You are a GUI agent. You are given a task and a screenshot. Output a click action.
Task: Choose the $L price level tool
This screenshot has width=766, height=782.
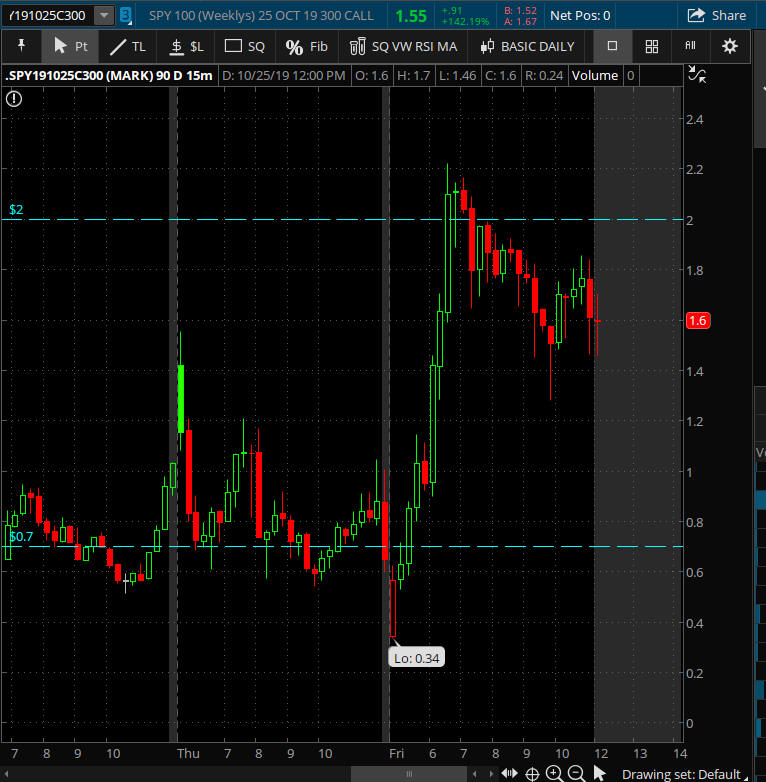click(x=185, y=46)
